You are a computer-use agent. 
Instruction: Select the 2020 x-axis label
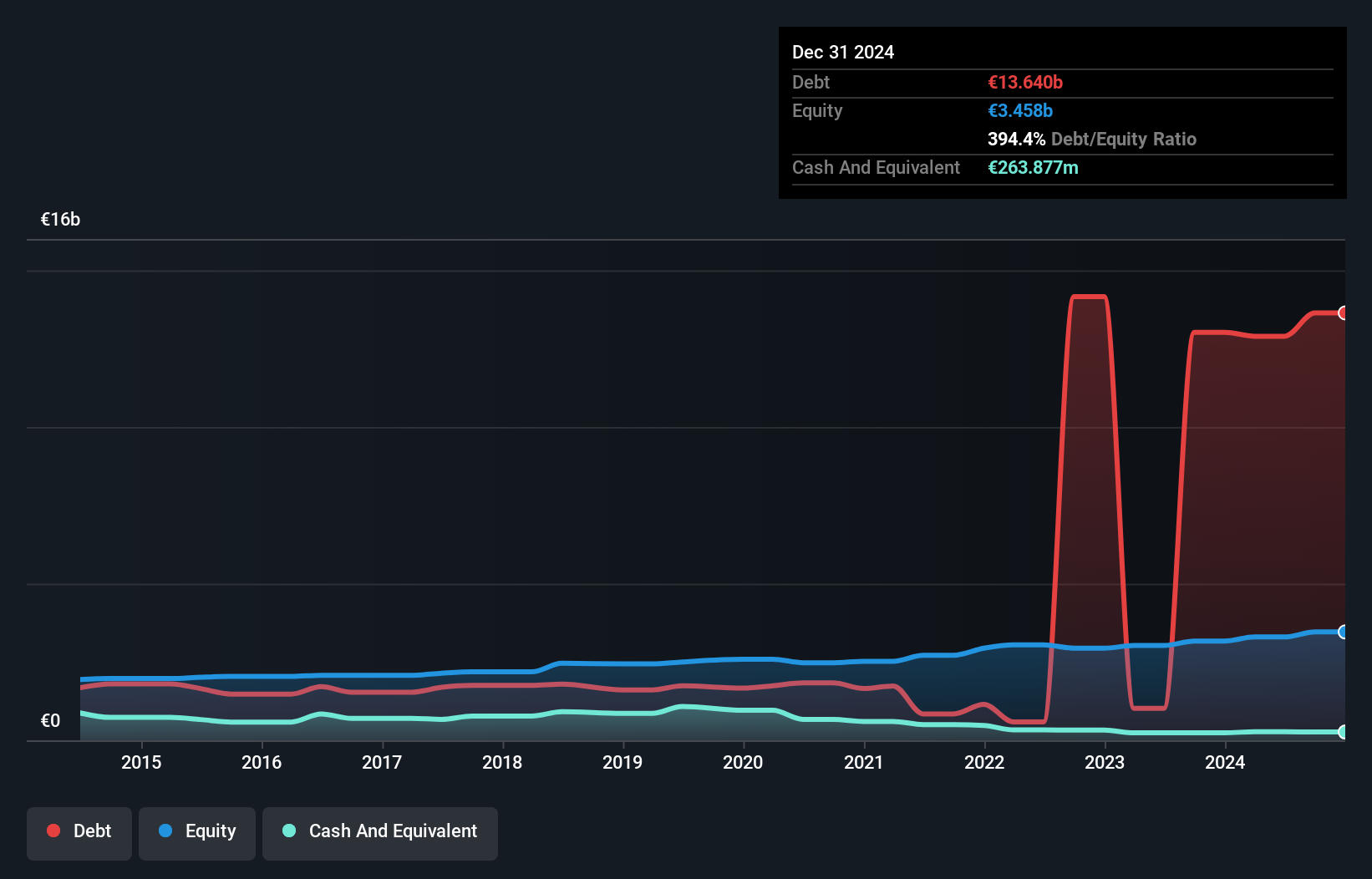point(743,762)
